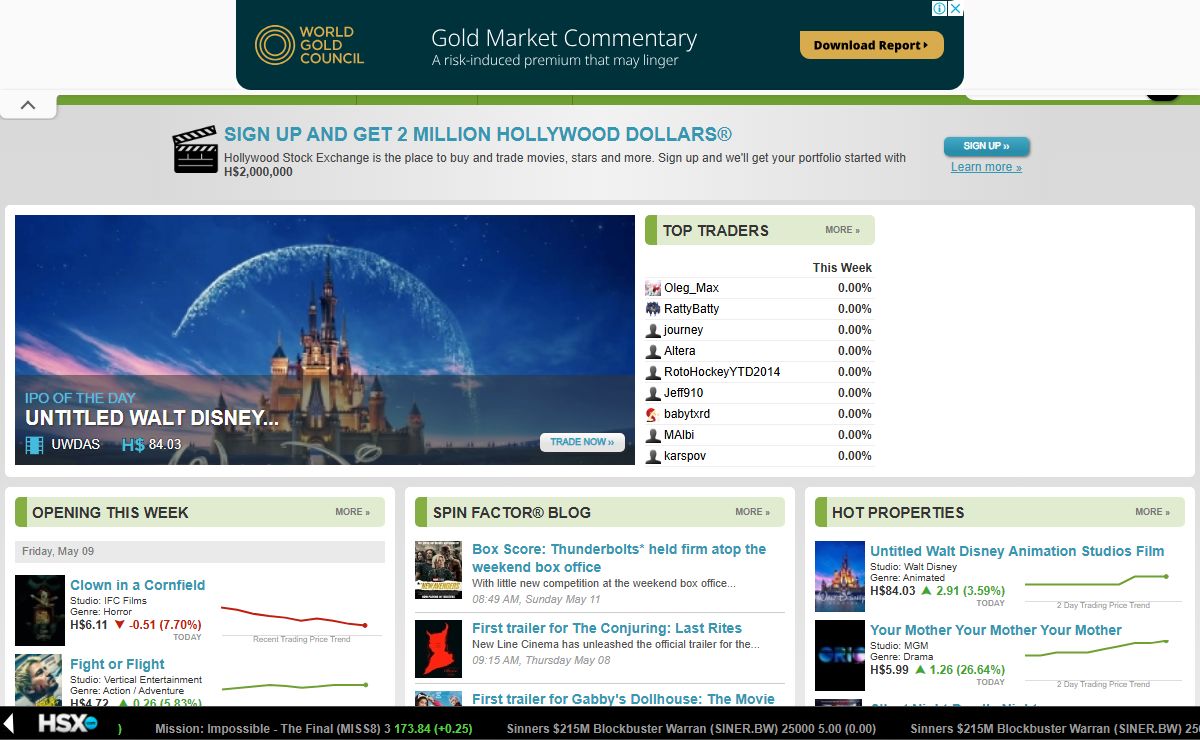Open the UWDAS ticker symbol

(76, 444)
